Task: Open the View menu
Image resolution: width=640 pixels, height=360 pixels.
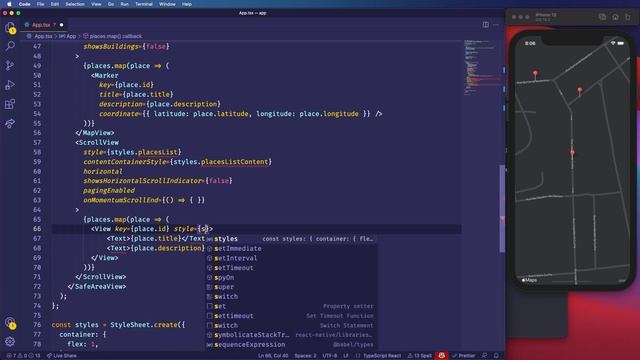Action: (96, 4)
